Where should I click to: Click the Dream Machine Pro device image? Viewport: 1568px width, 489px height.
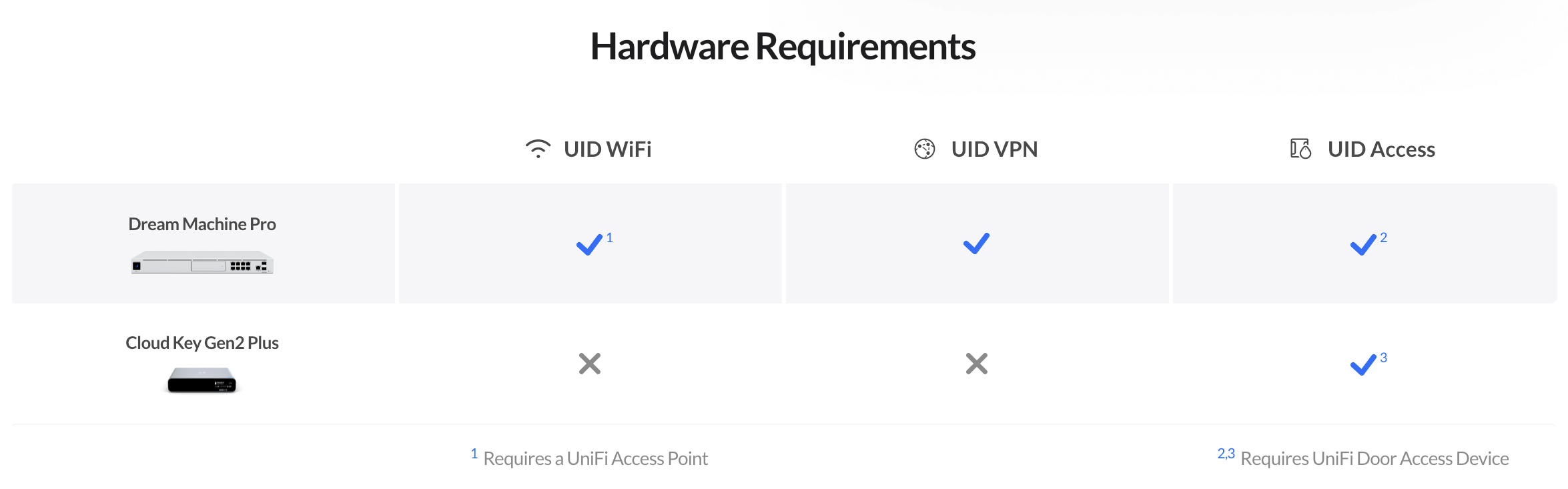(202, 263)
